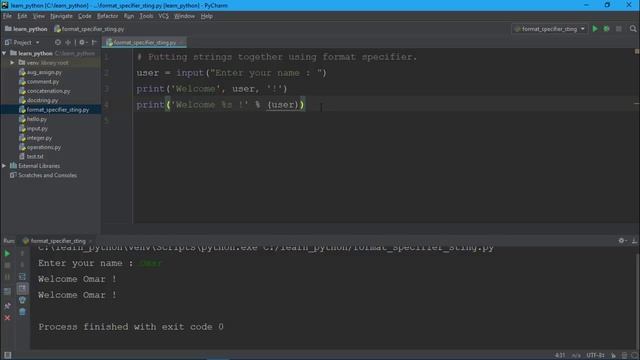Click scroll-from-source target icon in Project panel
The width and height of the screenshot is (640, 360).
tap(58, 42)
